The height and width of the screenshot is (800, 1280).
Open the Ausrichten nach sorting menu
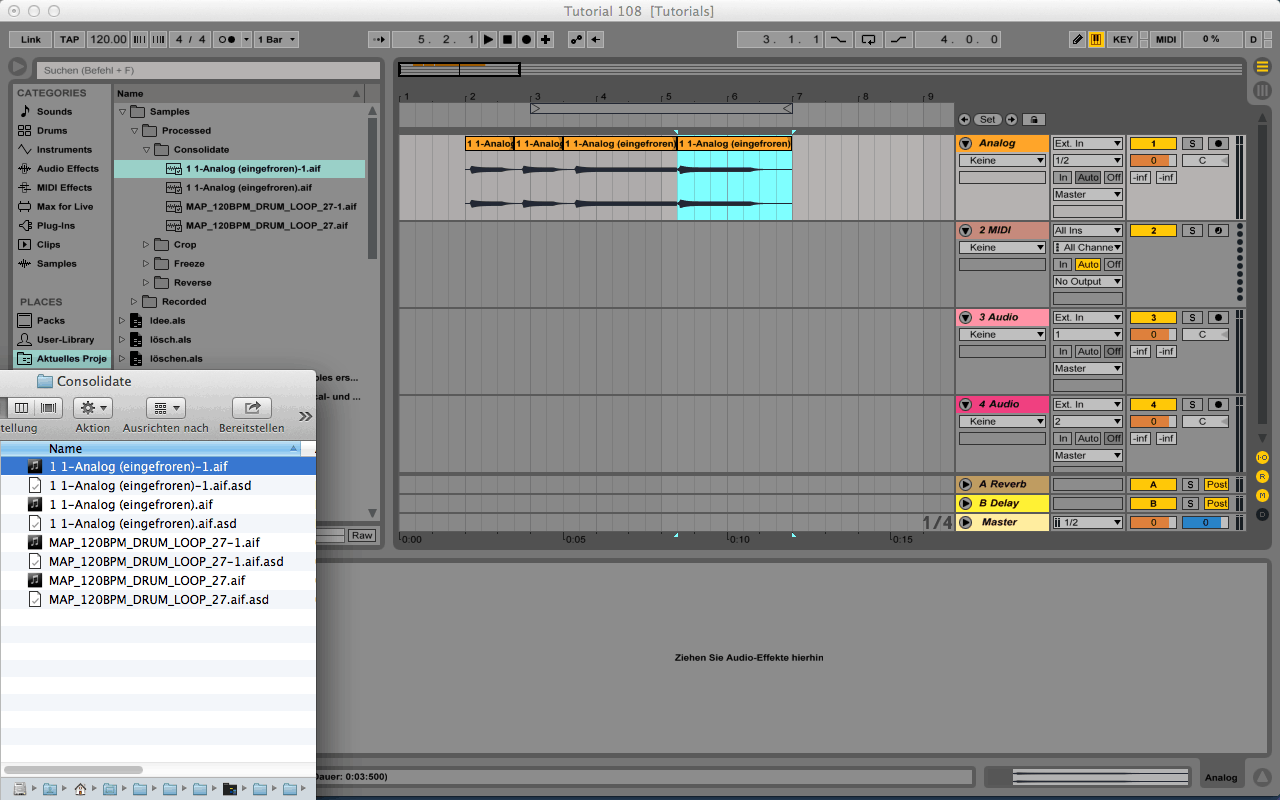click(166, 407)
